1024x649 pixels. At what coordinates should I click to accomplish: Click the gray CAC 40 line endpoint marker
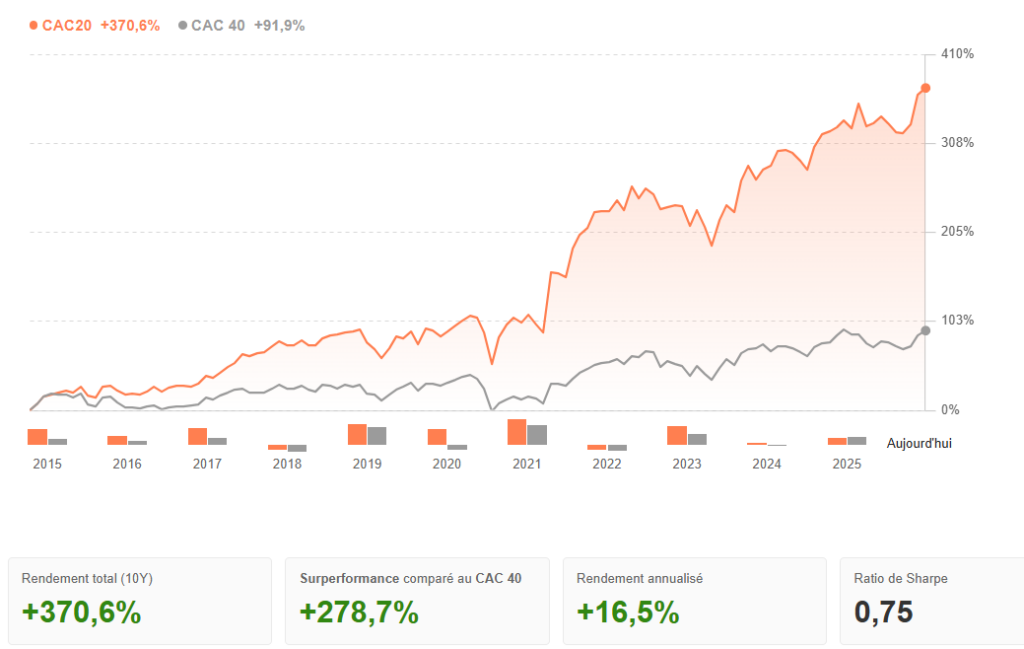click(x=925, y=331)
